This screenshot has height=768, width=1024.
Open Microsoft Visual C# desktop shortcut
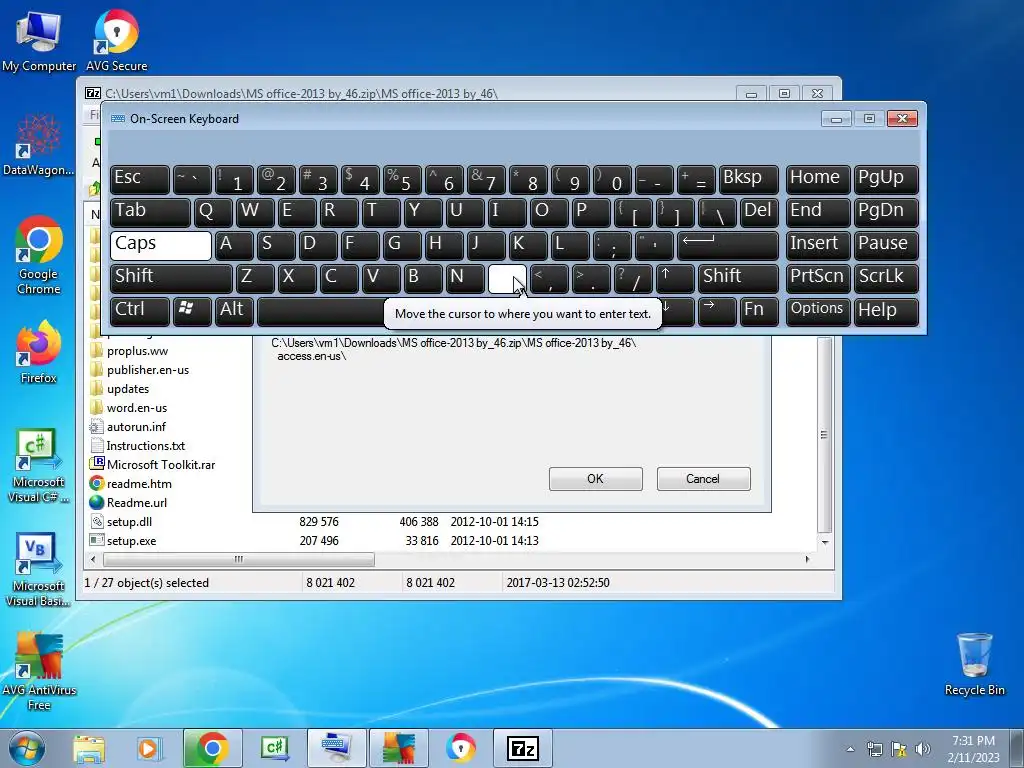pos(38,466)
